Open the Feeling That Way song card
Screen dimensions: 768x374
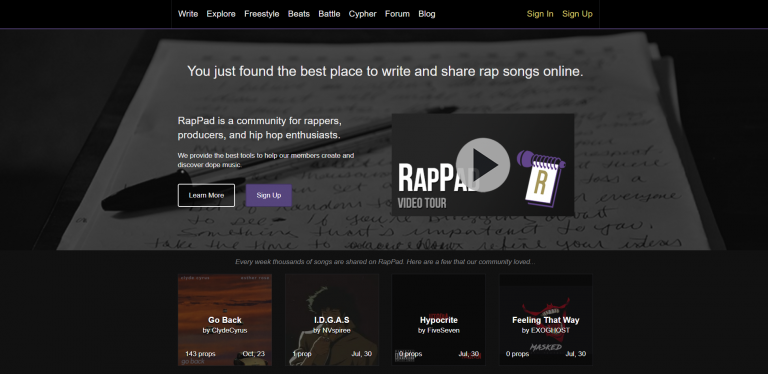546,320
